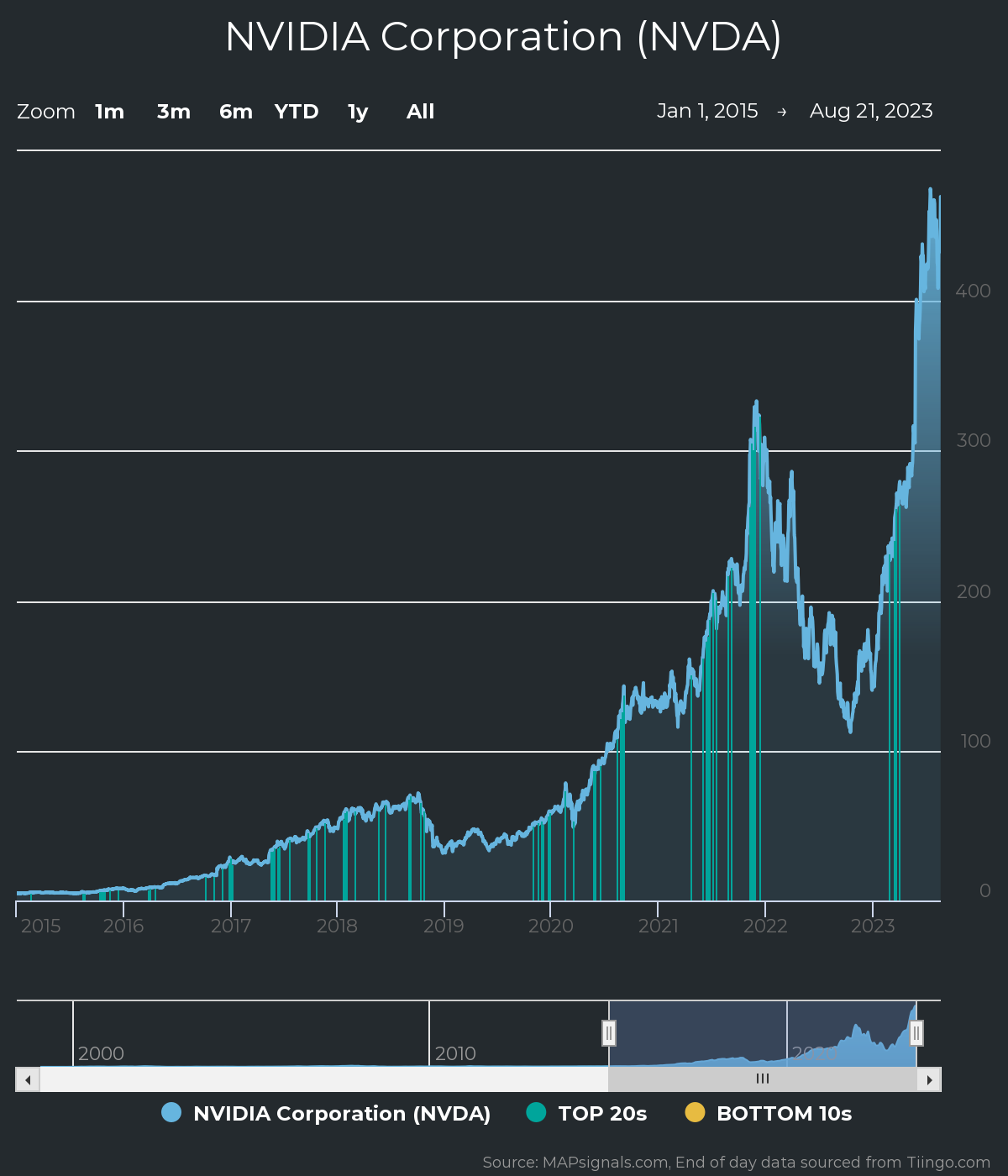Click the 2015 x-axis label
The height and width of the screenshot is (1176, 1008).
[x=40, y=926]
